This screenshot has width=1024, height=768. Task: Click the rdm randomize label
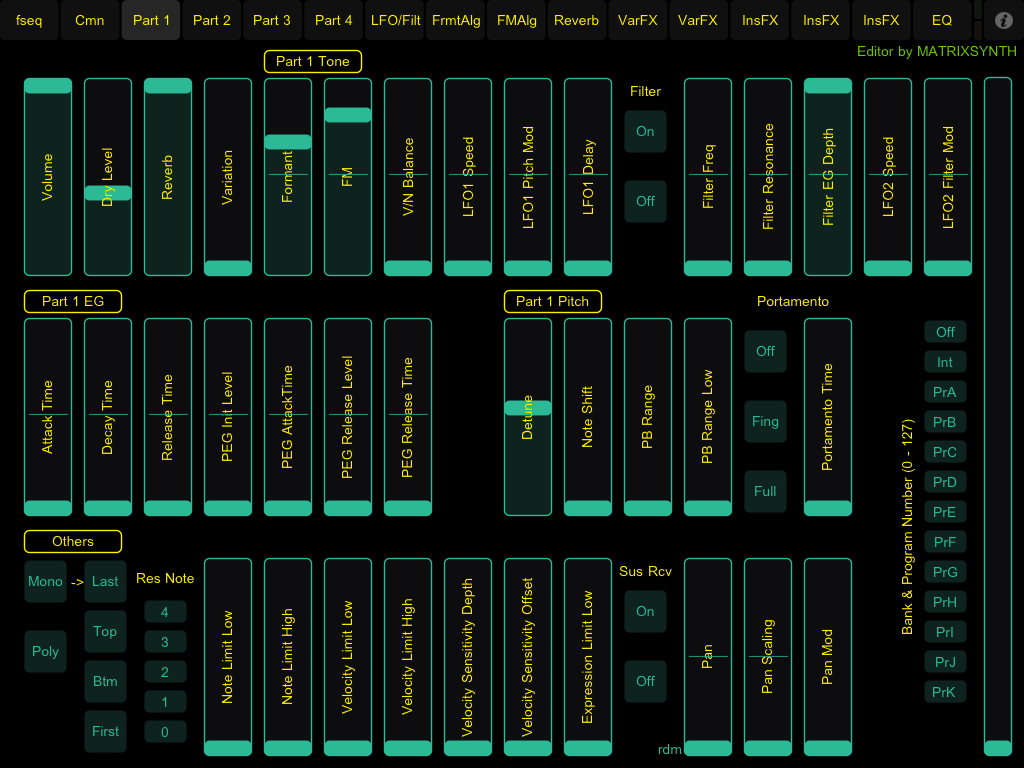(669, 749)
